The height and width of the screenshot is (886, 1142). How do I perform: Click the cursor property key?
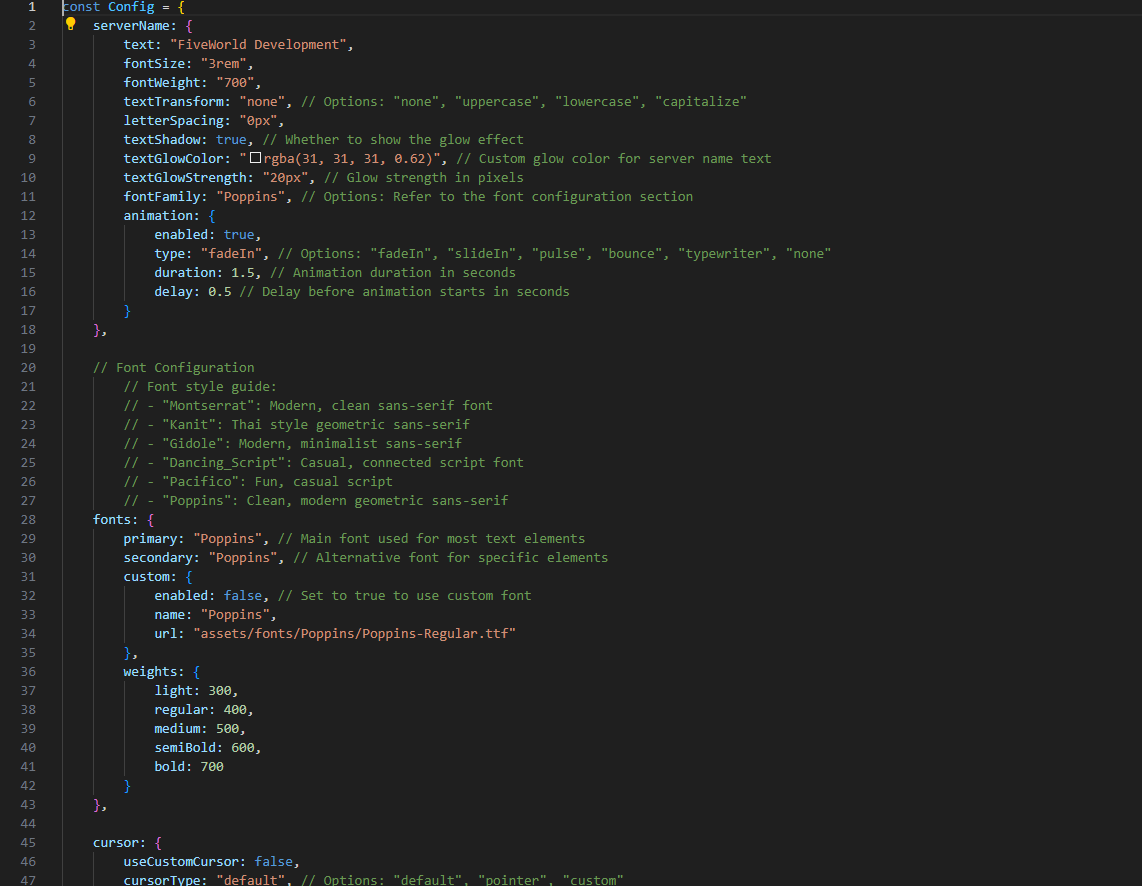point(116,842)
